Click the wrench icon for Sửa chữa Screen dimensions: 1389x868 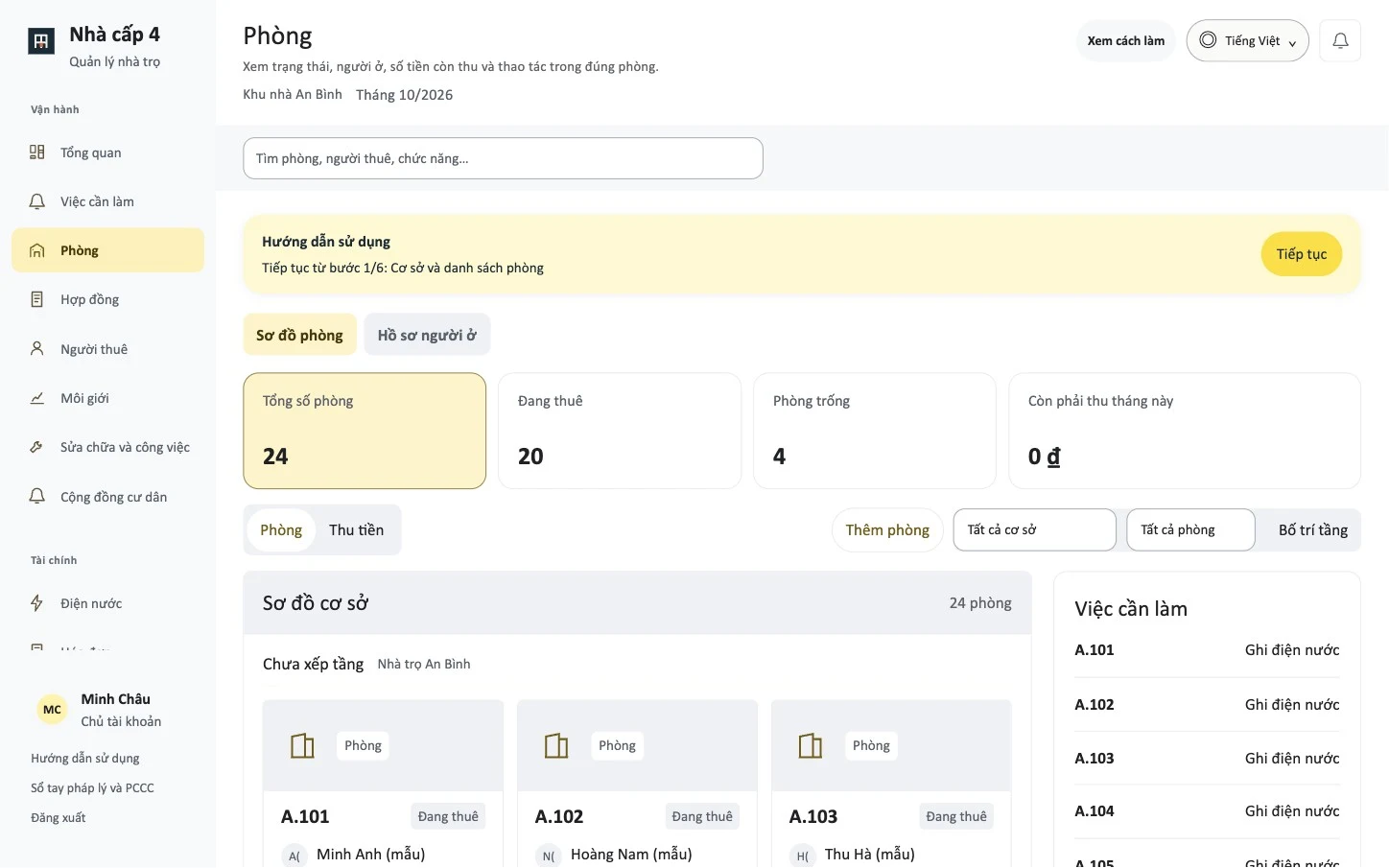point(37,447)
